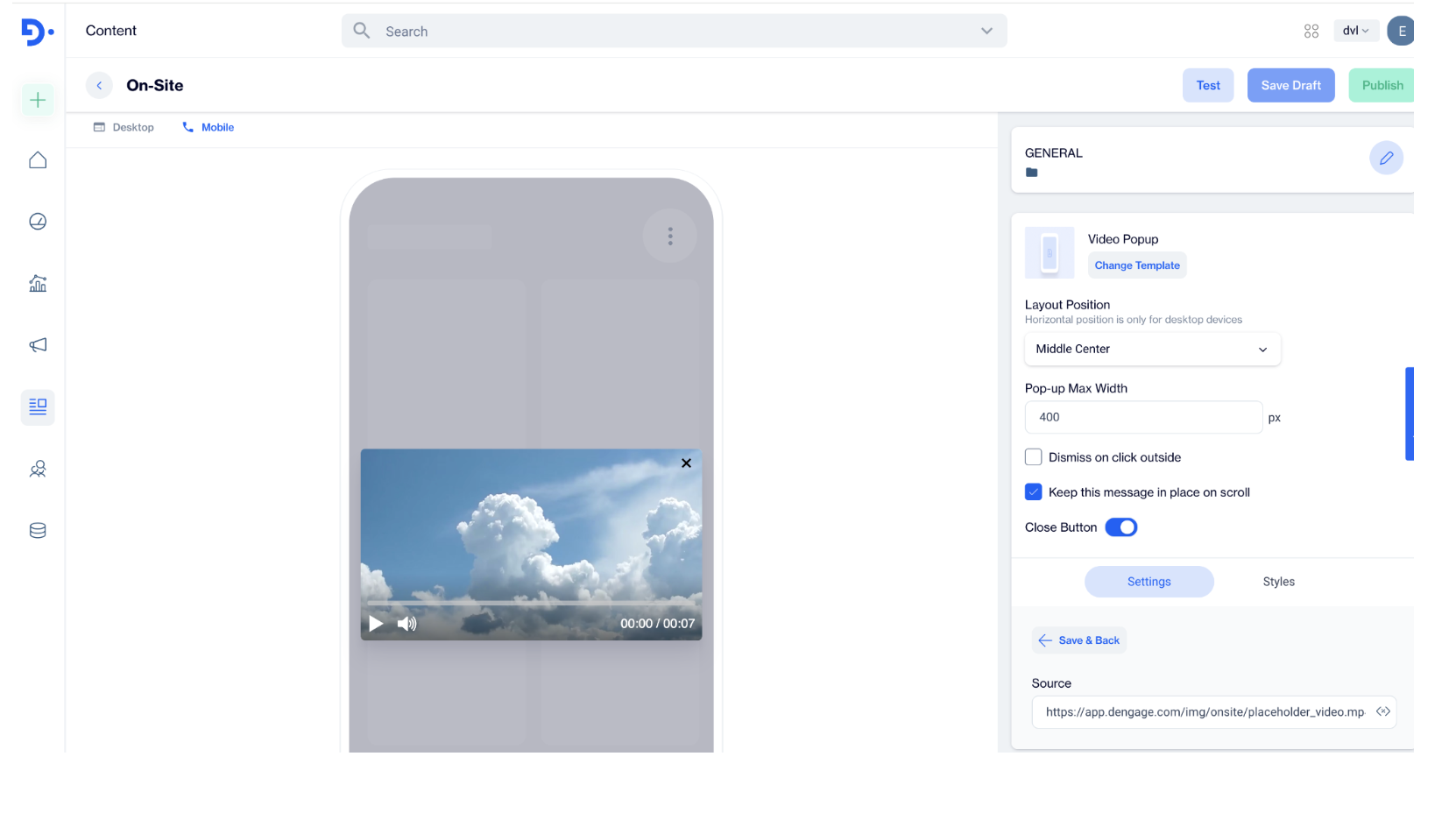1456x820 pixels.
Task: Click the green plus create button
Action: coord(38,100)
